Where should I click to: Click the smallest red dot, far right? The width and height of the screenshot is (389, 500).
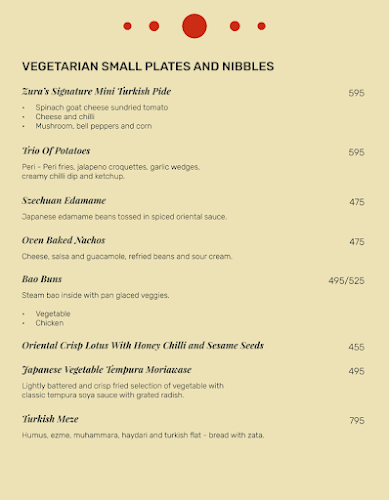(261, 26)
